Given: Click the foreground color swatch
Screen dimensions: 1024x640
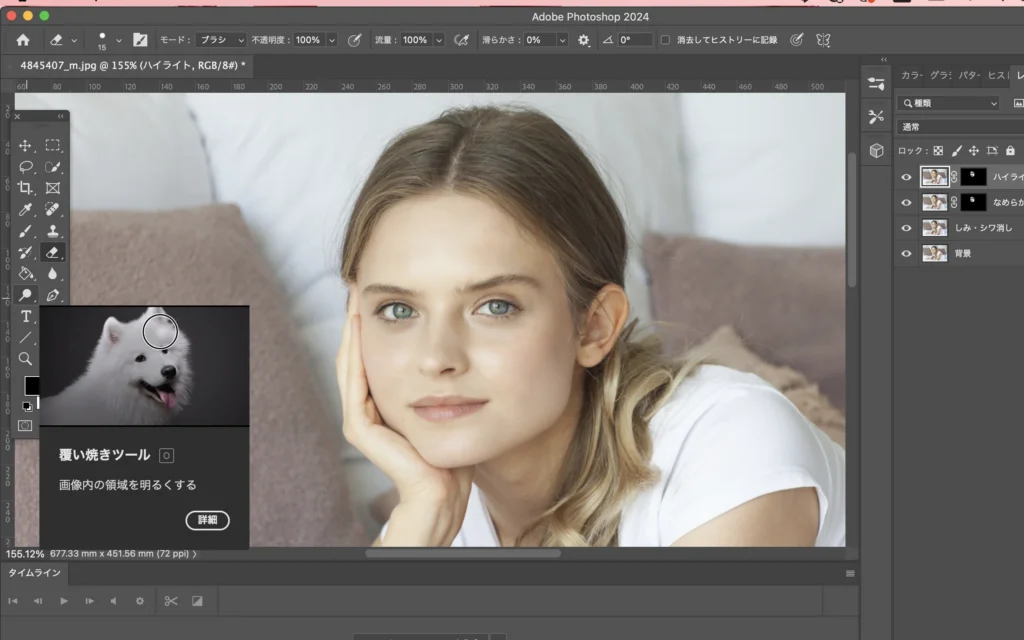Looking at the screenshot, I should click(x=32, y=385).
